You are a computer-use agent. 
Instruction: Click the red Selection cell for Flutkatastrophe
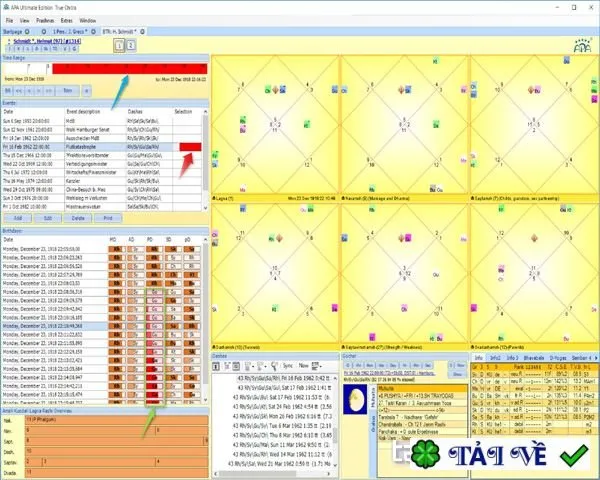(190, 147)
